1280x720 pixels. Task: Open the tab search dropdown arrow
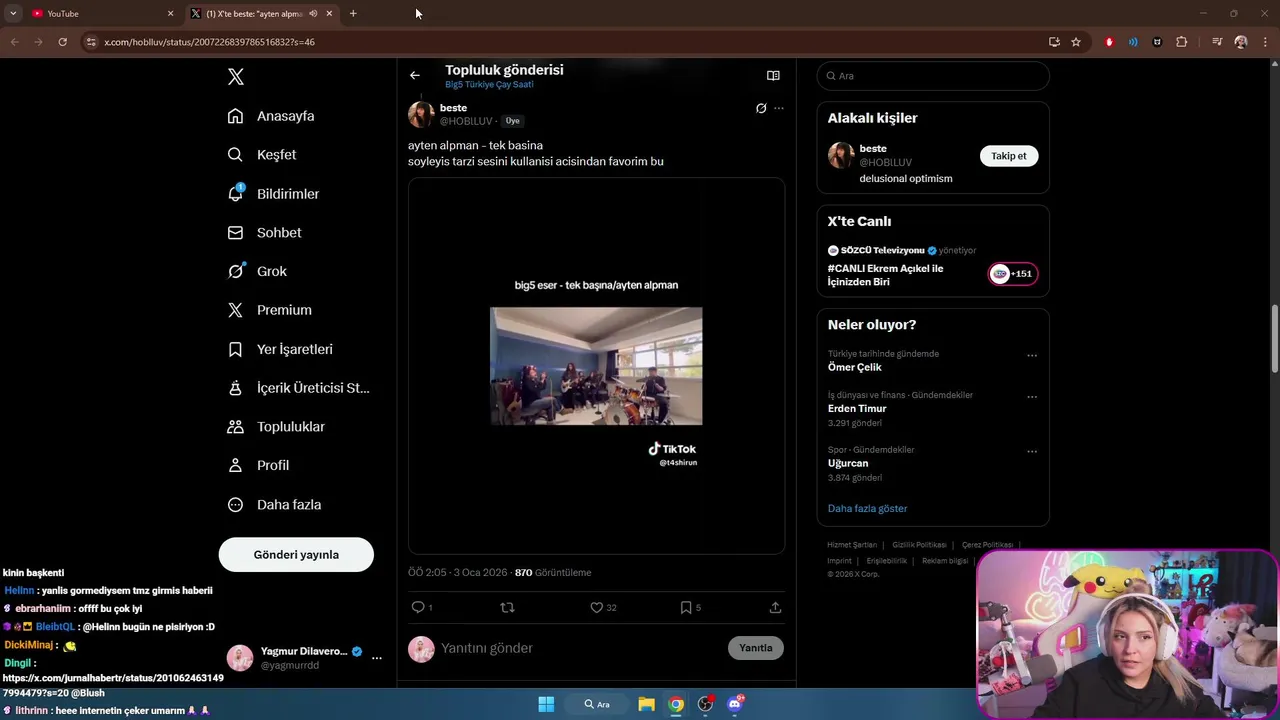point(13,13)
